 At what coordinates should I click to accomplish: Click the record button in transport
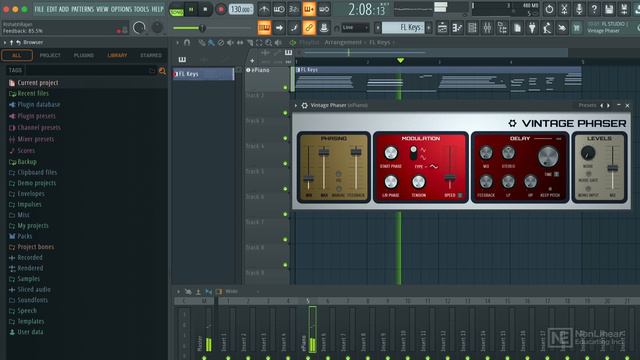click(x=221, y=9)
